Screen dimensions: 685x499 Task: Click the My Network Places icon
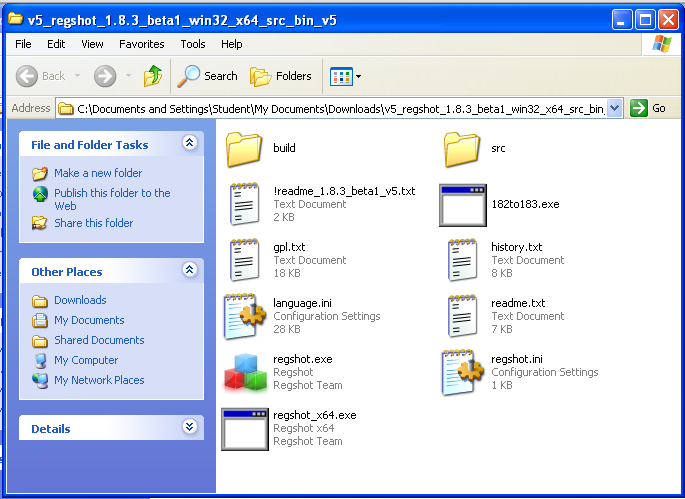coord(40,381)
